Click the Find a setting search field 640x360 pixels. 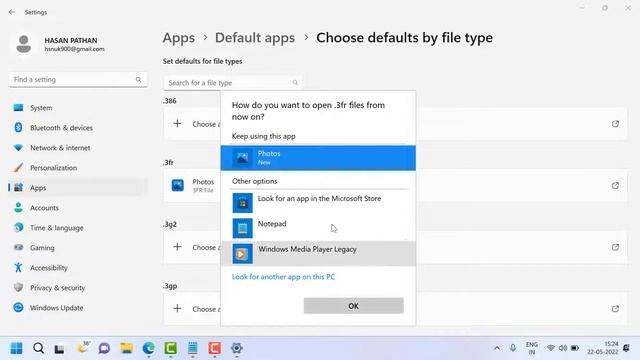pos(78,80)
